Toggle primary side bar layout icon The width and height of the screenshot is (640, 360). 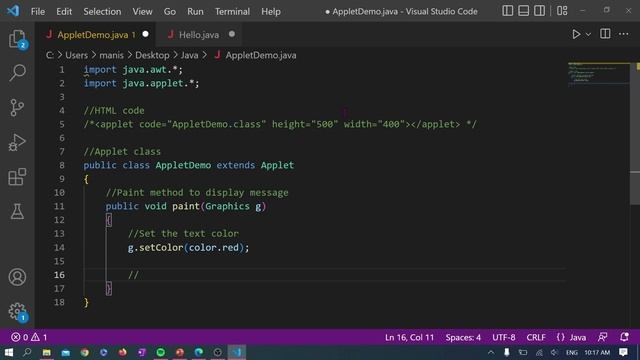coord(507,11)
